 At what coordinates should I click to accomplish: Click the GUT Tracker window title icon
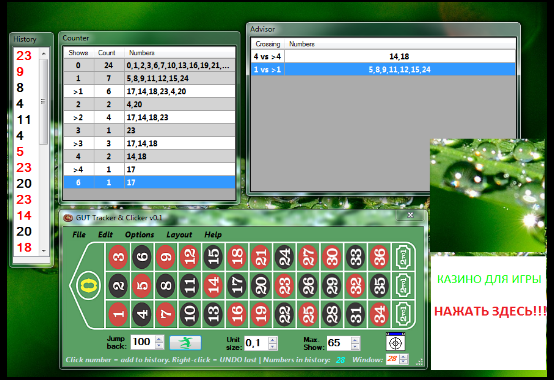click(x=68, y=218)
